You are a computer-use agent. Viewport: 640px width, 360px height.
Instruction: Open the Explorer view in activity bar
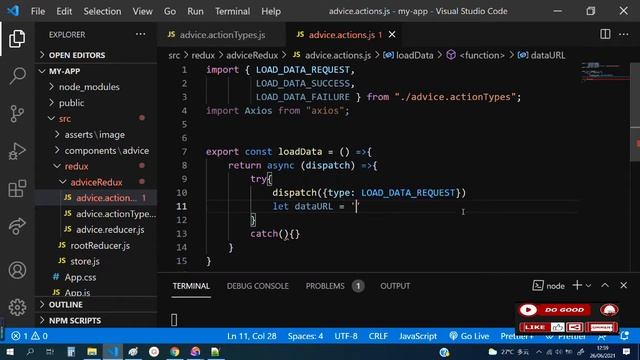[17, 38]
